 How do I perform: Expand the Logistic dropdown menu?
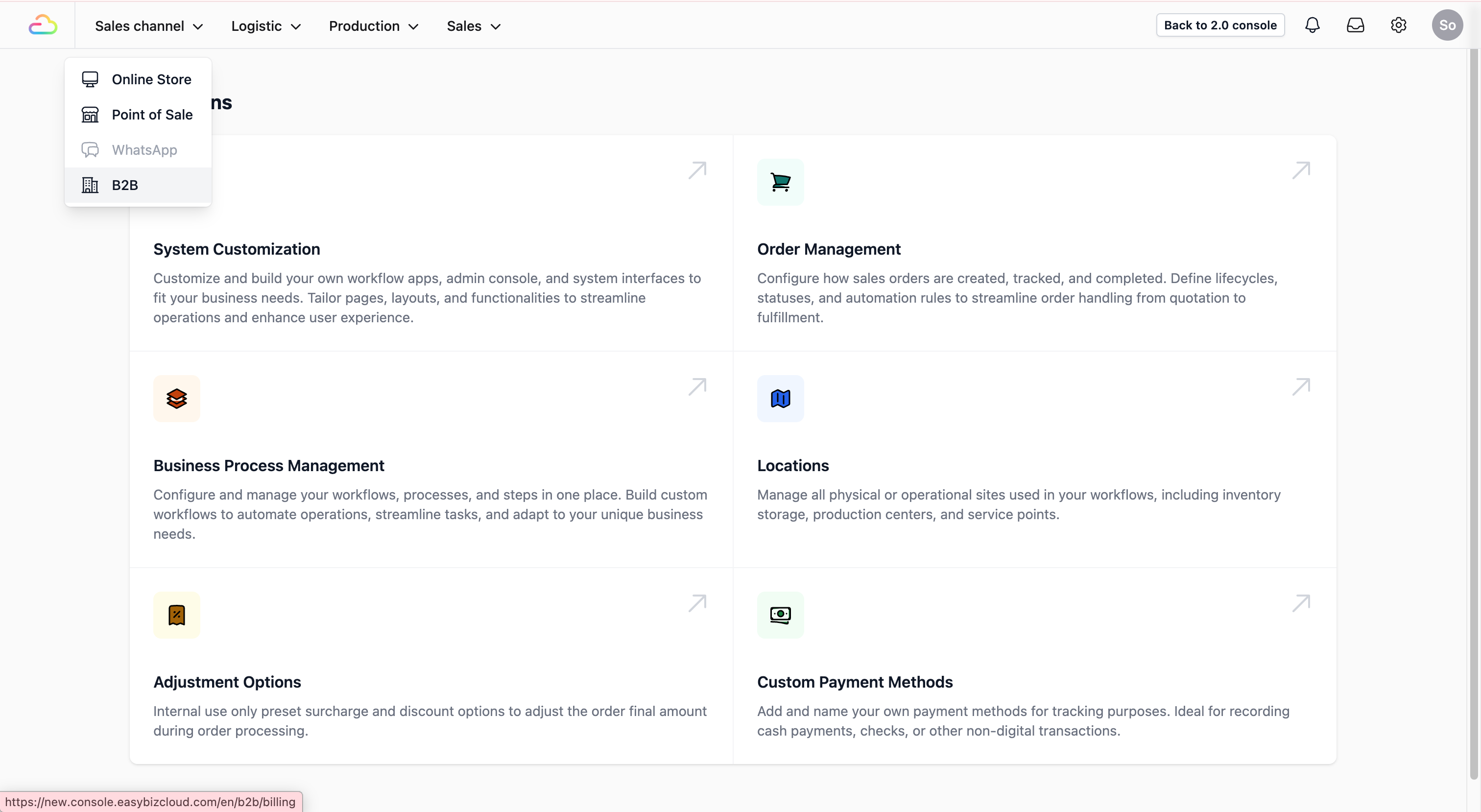[x=265, y=26]
